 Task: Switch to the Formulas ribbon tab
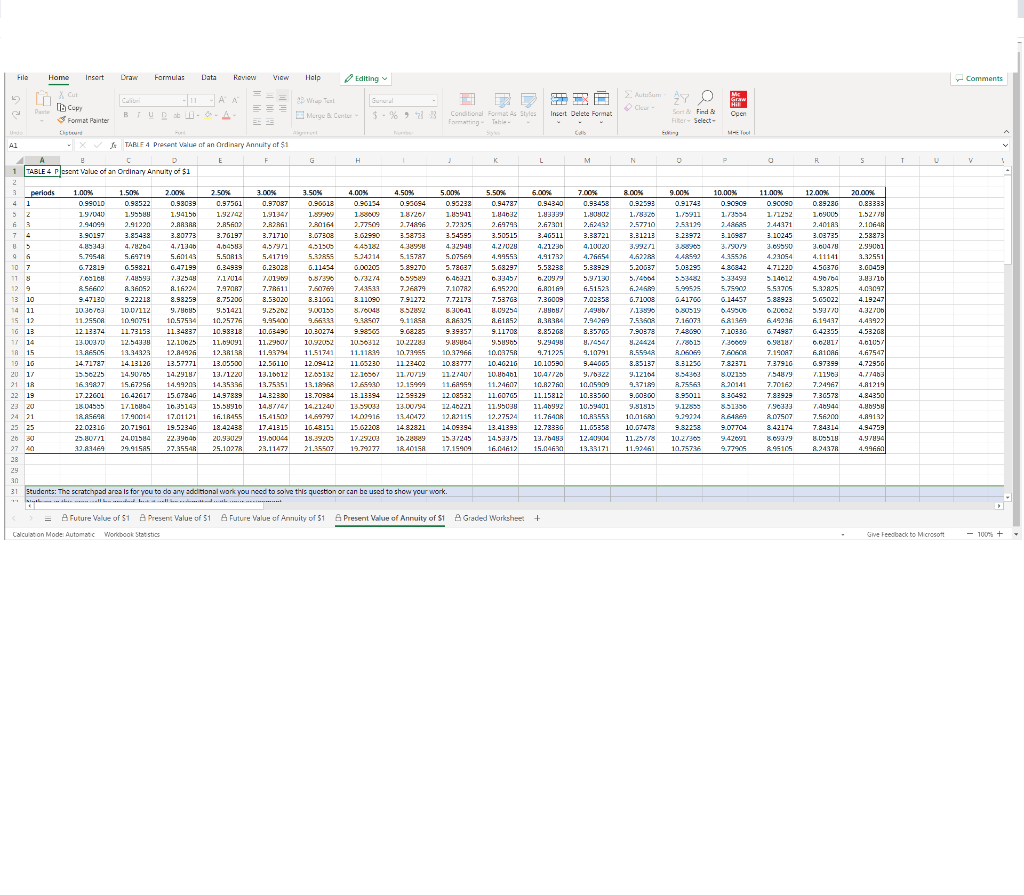point(169,77)
